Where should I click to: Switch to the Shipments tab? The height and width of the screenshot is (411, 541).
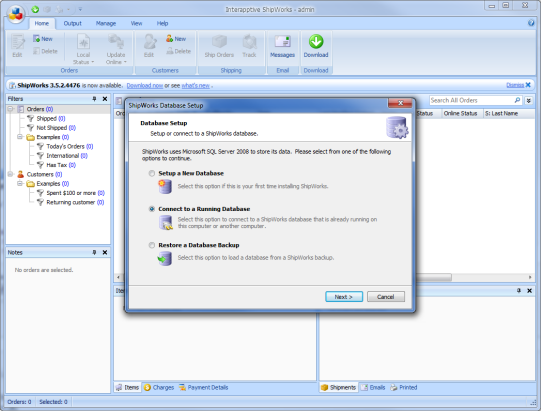[338, 388]
